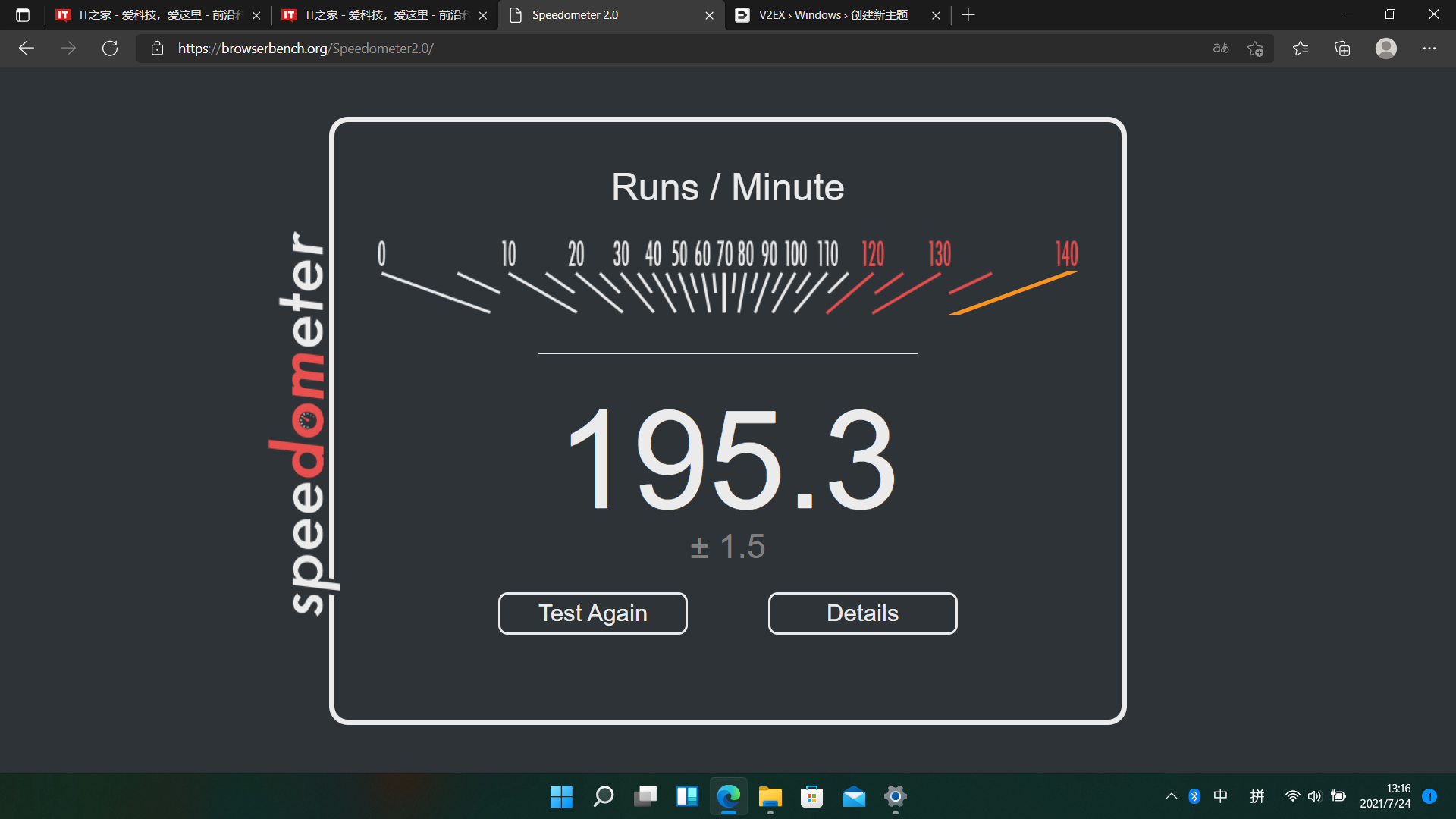
Task: Toggle the Chinese input mode indicator
Action: [x=1220, y=796]
